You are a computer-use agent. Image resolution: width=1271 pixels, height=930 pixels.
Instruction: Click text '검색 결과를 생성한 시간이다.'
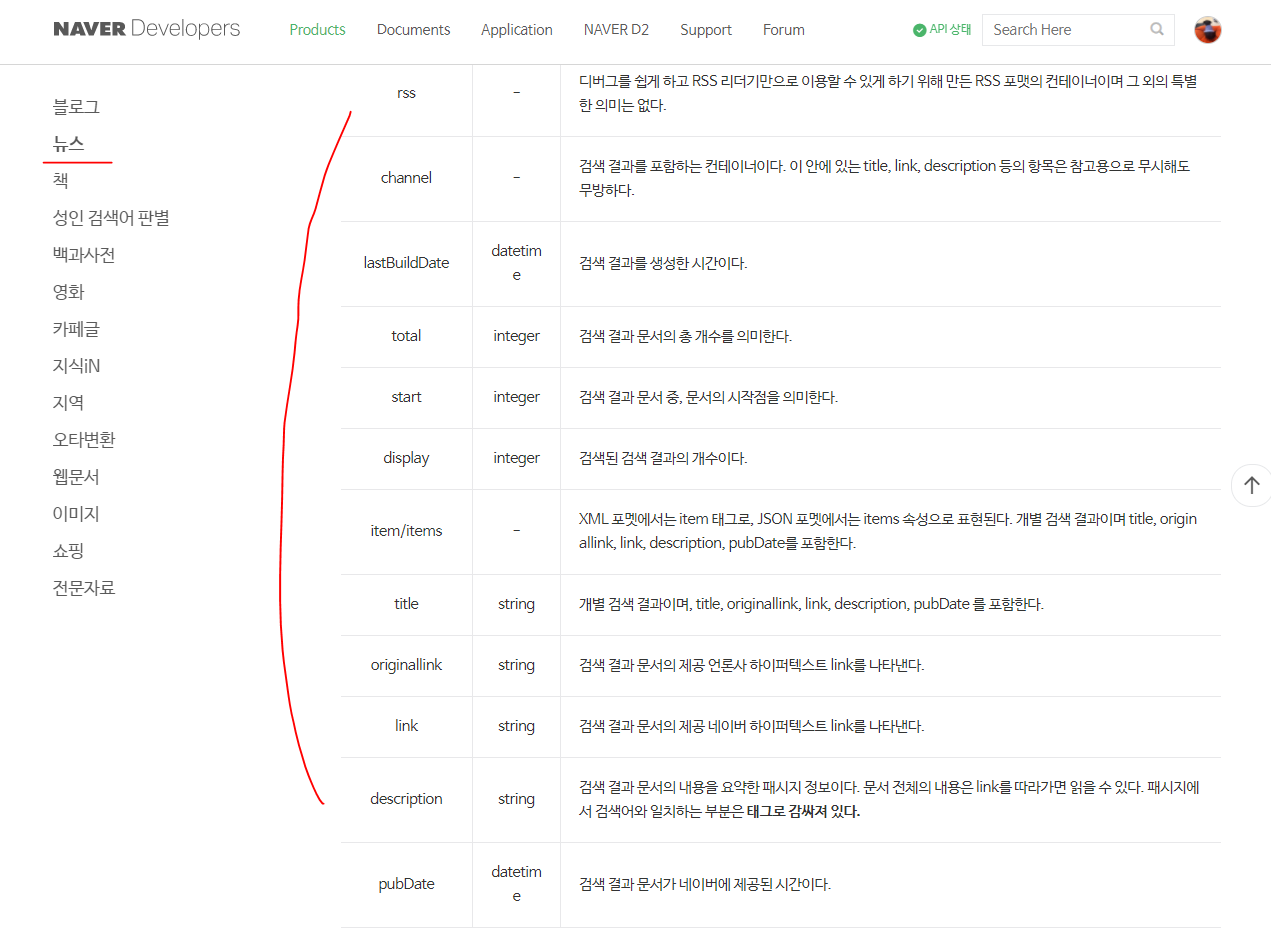tap(663, 263)
